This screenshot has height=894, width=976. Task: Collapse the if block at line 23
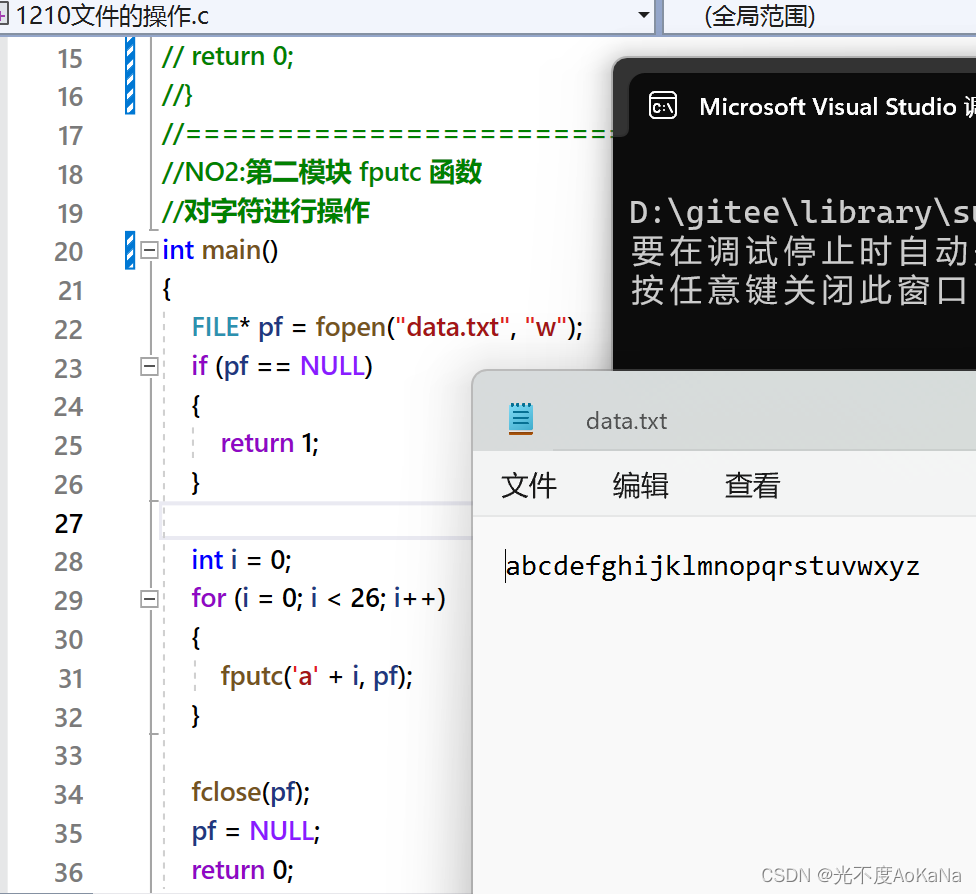(x=148, y=366)
